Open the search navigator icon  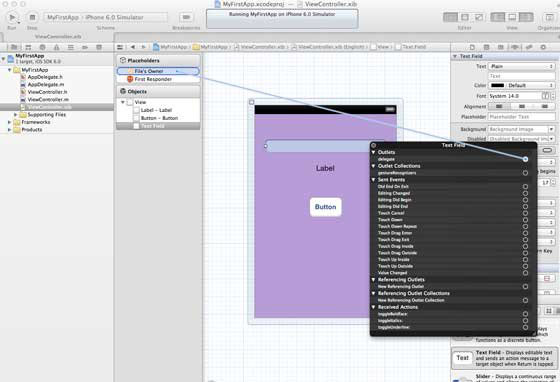click(x=42, y=47)
